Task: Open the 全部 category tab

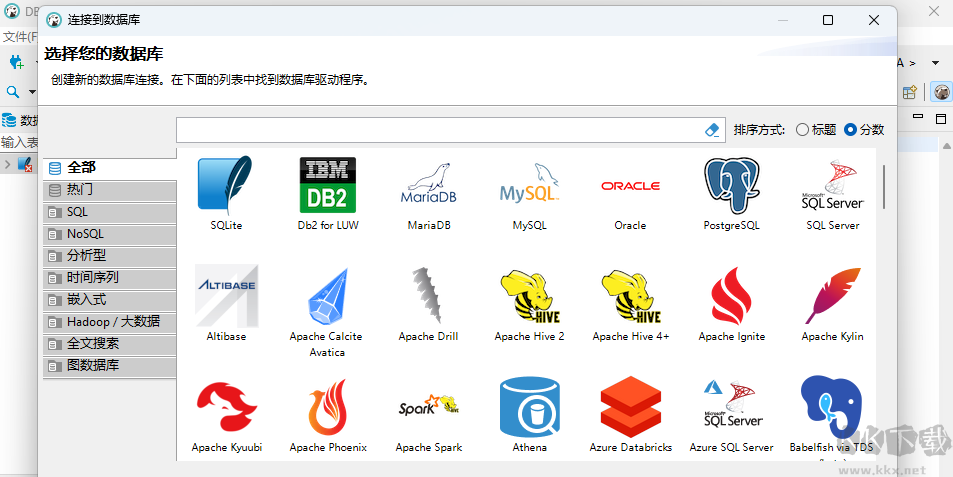Action: (x=110, y=167)
